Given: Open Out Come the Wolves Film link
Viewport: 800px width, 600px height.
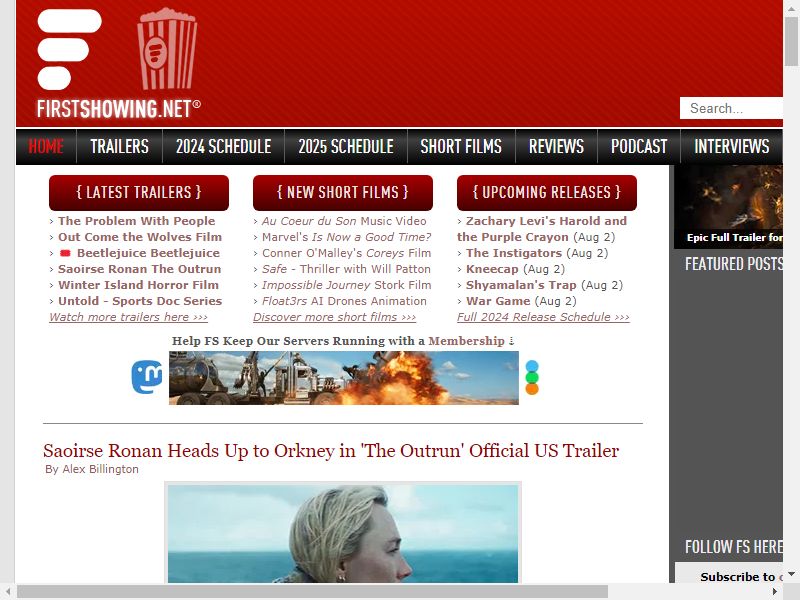Looking at the screenshot, I should pyautogui.click(x=140, y=237).
